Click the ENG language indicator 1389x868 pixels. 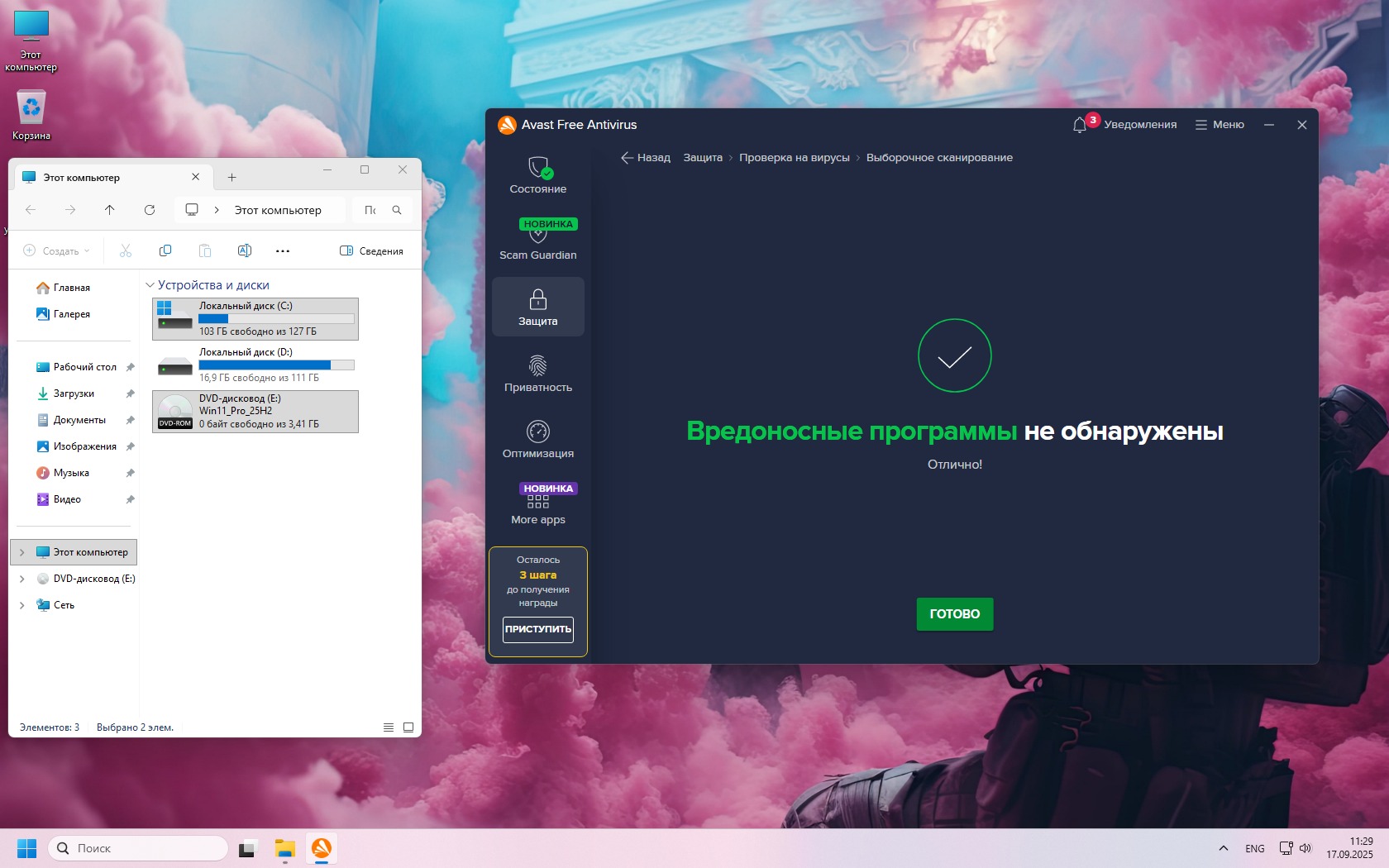[x=1255, y=848]
